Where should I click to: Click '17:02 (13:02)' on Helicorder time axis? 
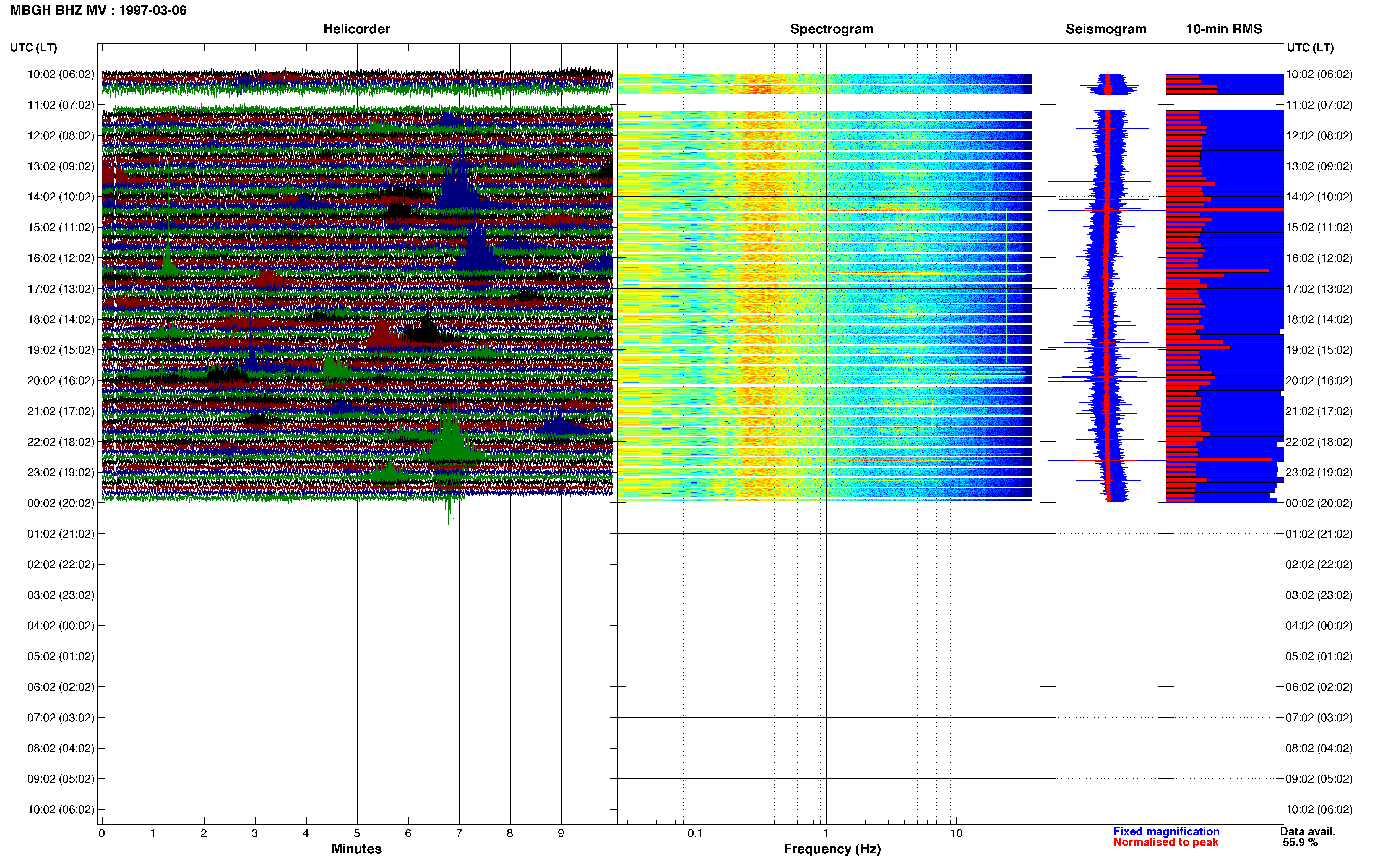coord(61,289)
